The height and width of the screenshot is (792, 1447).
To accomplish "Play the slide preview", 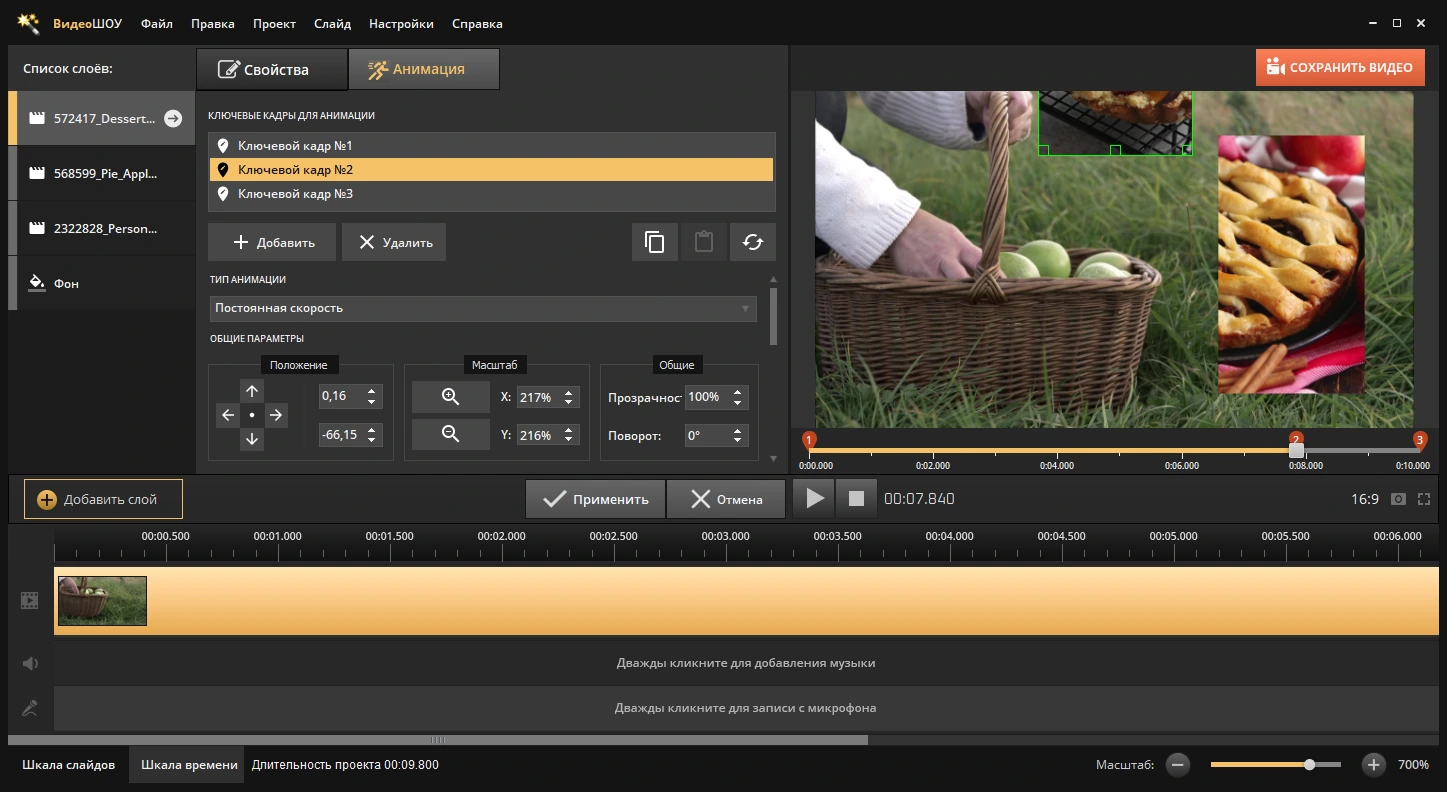I will click(x=815, y=498).
